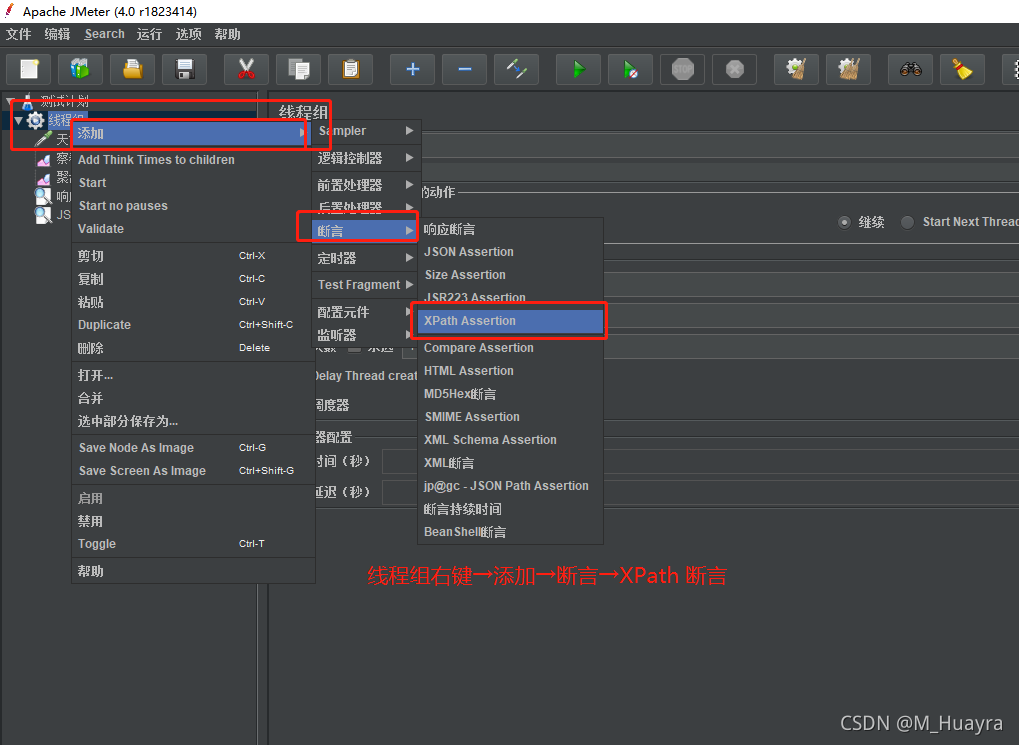Choose 响应断言 from assertion submenu
Viewport: 1019px width, 745px height.
point(510,229)
